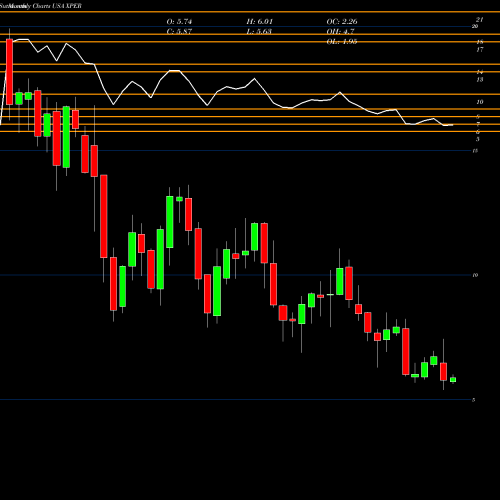500x500 pixels.
Task: Click the low value 'L: 5.63'
Action: pos(259,32)
